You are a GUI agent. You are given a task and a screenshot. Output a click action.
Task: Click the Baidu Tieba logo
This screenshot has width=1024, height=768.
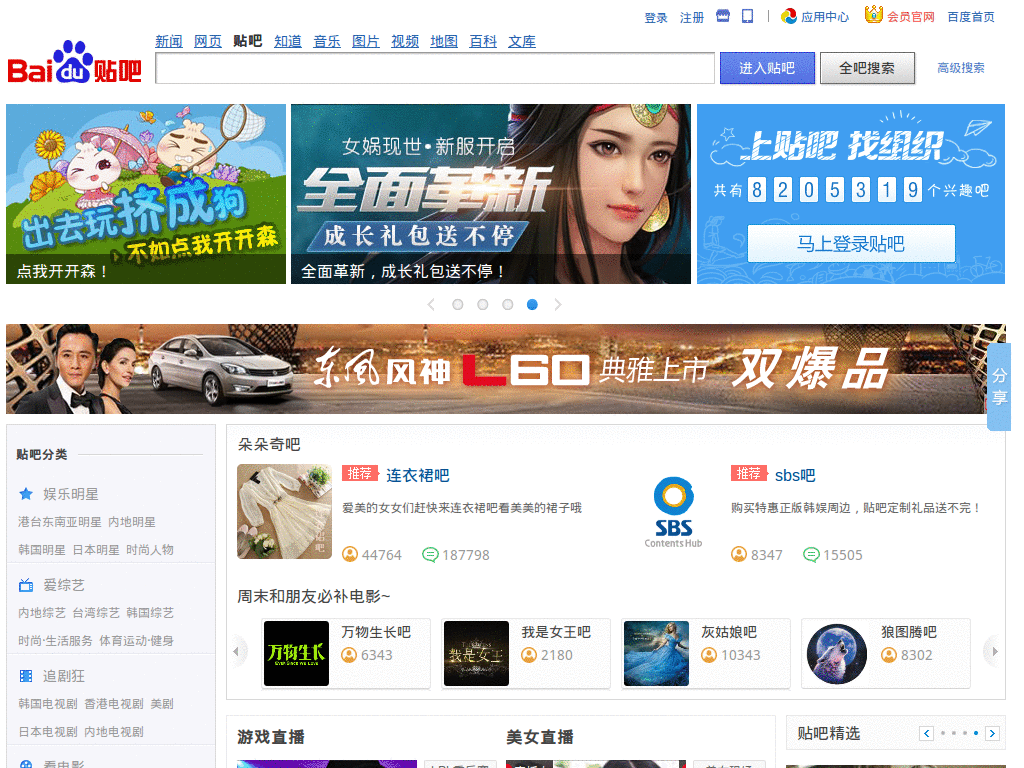click(x=75, y=65)
